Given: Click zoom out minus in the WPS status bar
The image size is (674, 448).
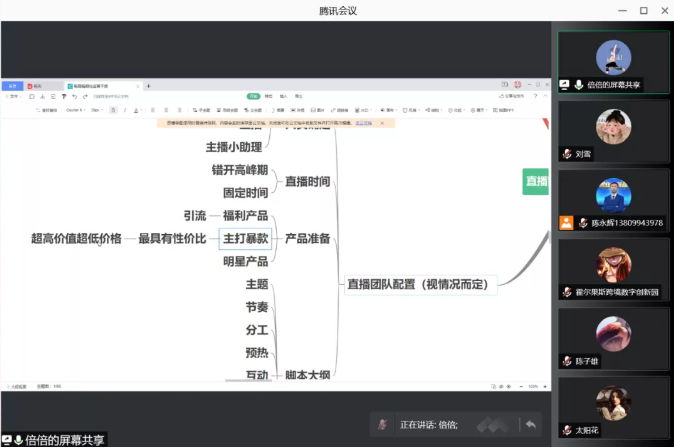Looking at the screenshot, I should (x=521, y=387).
